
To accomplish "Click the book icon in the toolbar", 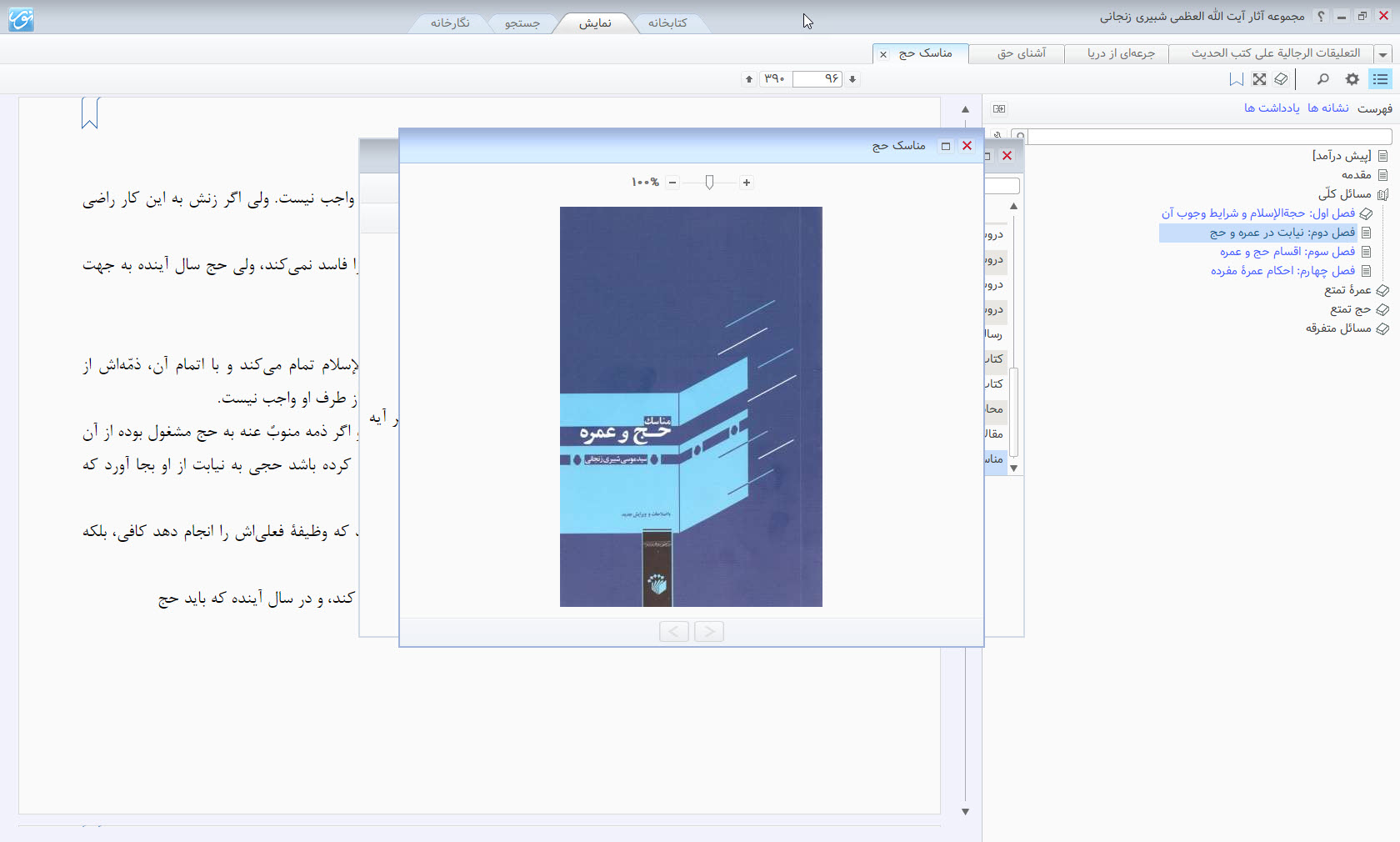I will (1282, 79).
